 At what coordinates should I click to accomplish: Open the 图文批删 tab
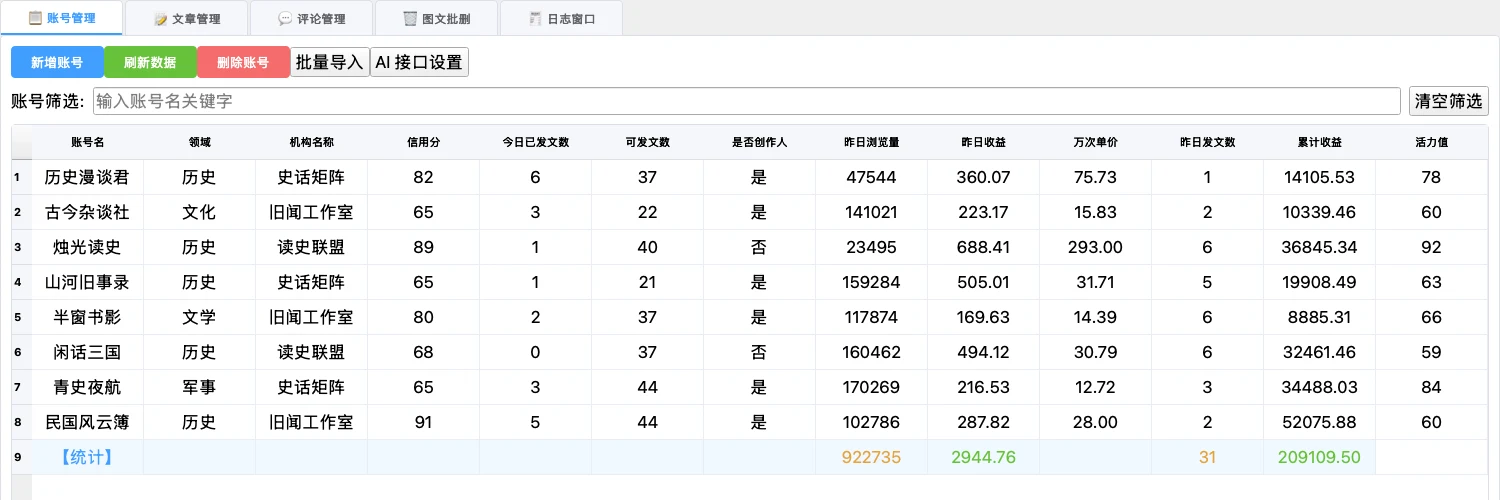click(436, 18)
